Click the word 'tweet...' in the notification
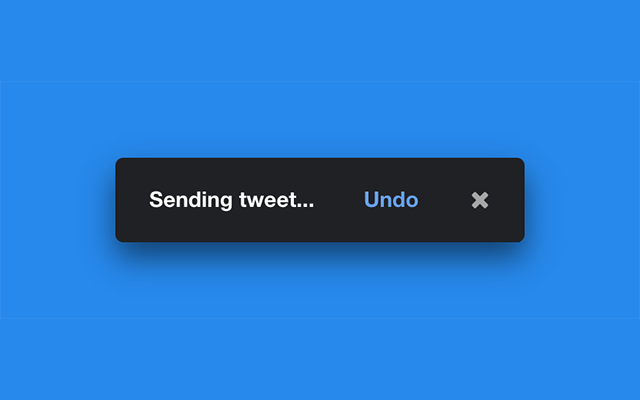Screen dimensions: 640x400 point(277,200)
